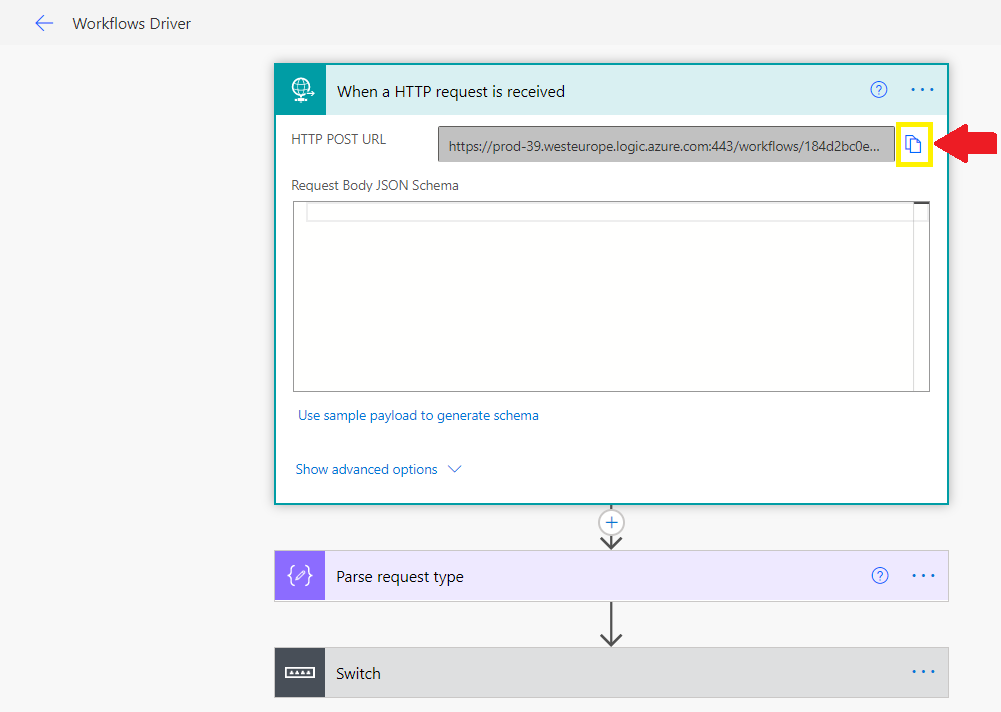The image size is (1001, 712).
Task: Click inside the Request Body JSON Schema editor
Action: (611, 296)
